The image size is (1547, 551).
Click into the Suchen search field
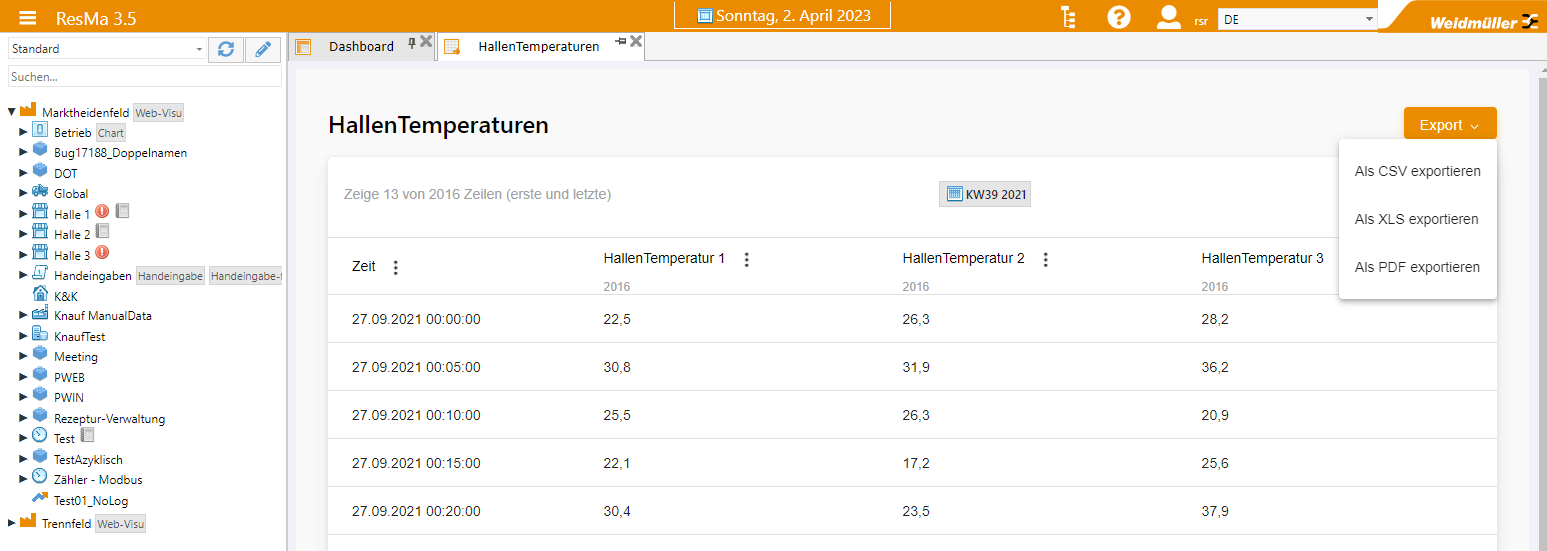pos(144,76)
